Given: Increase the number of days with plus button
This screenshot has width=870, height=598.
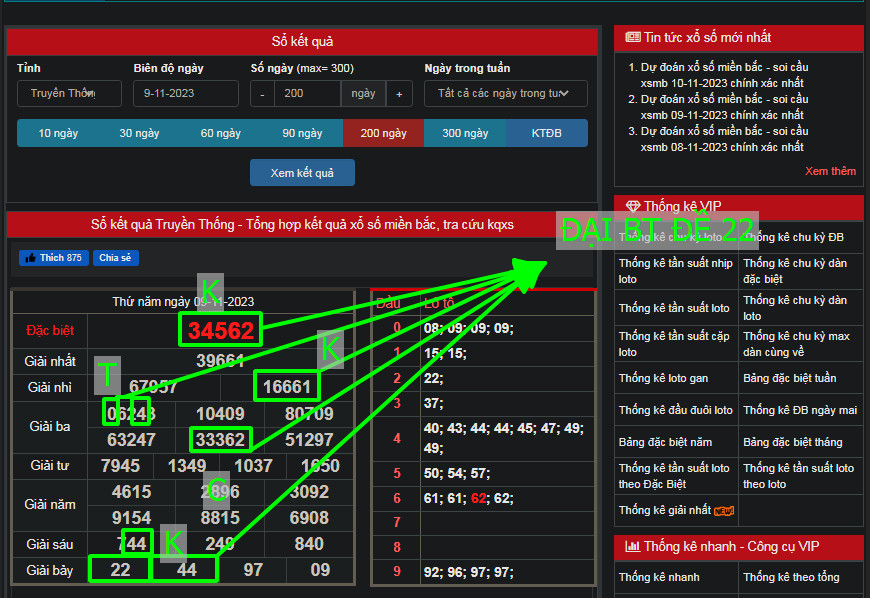Looking at the screenshot, I should pos(398,93).
